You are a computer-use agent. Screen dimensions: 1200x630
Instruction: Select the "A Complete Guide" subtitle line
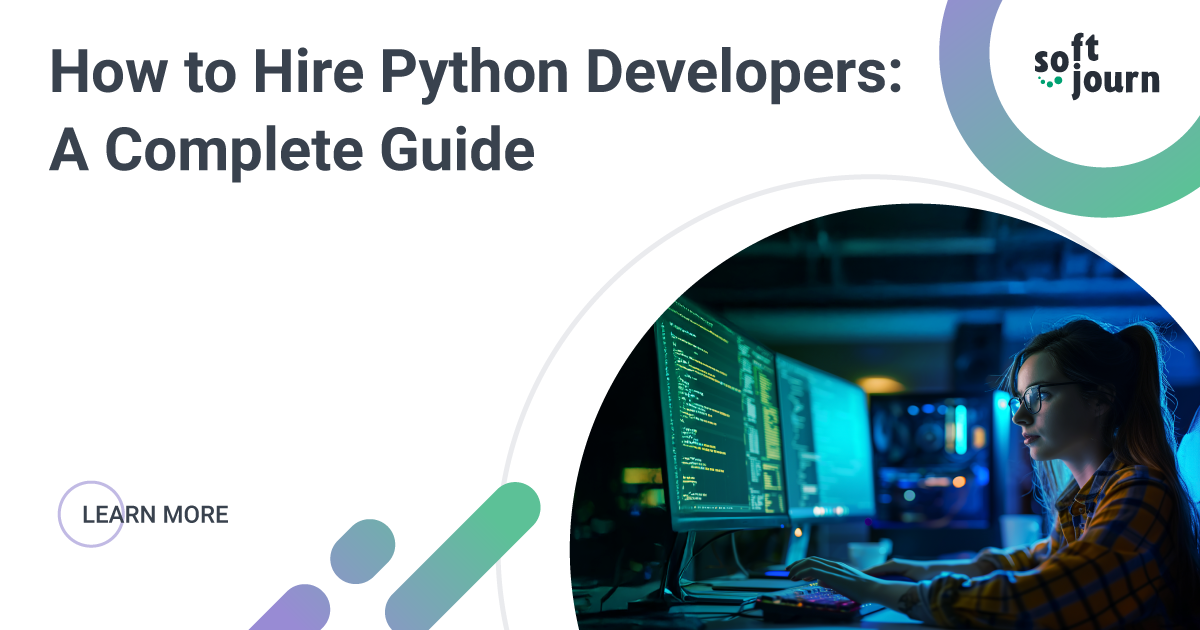tap(292, 150)
